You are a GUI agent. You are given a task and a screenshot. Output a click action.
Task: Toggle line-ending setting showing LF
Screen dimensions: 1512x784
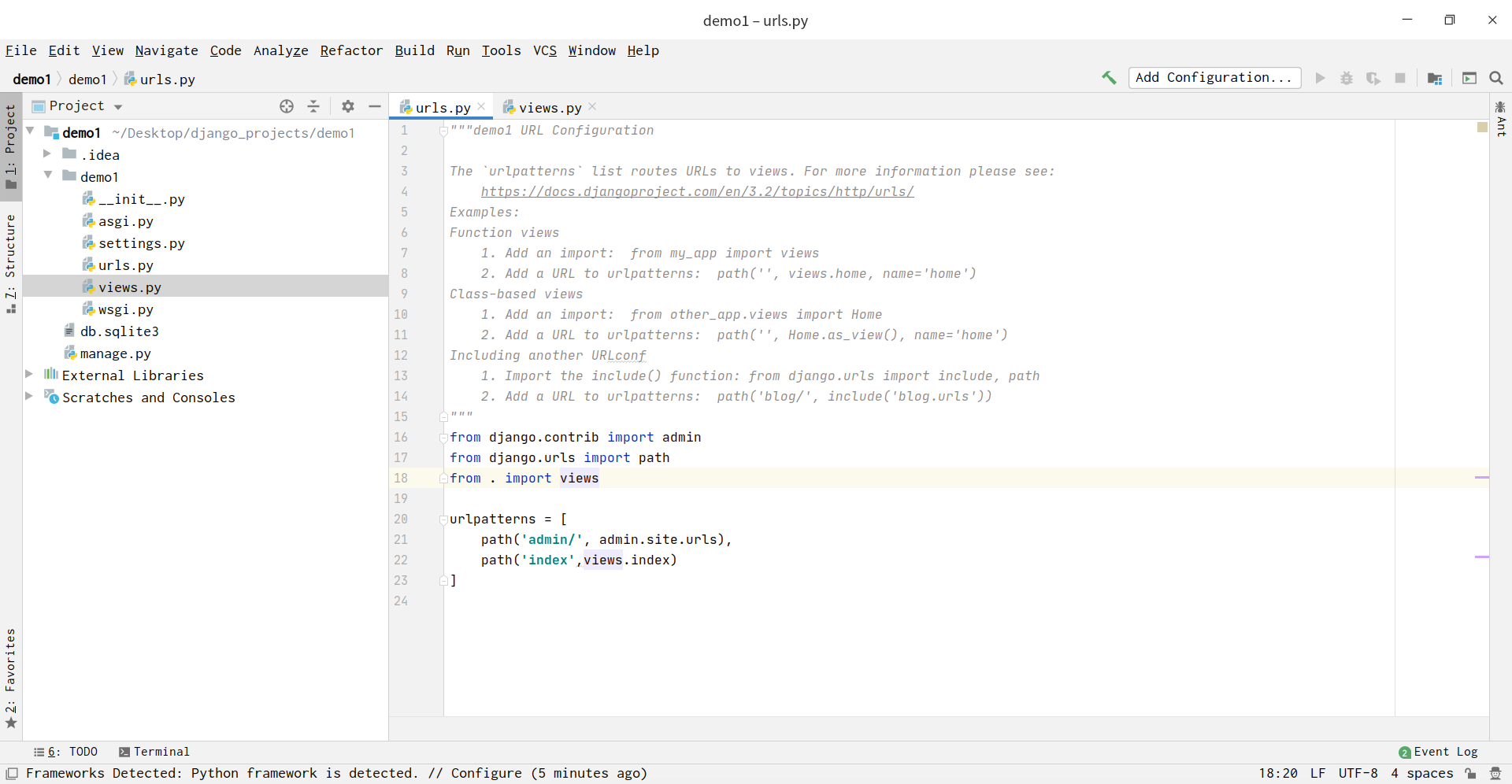tap(1317, 773)
